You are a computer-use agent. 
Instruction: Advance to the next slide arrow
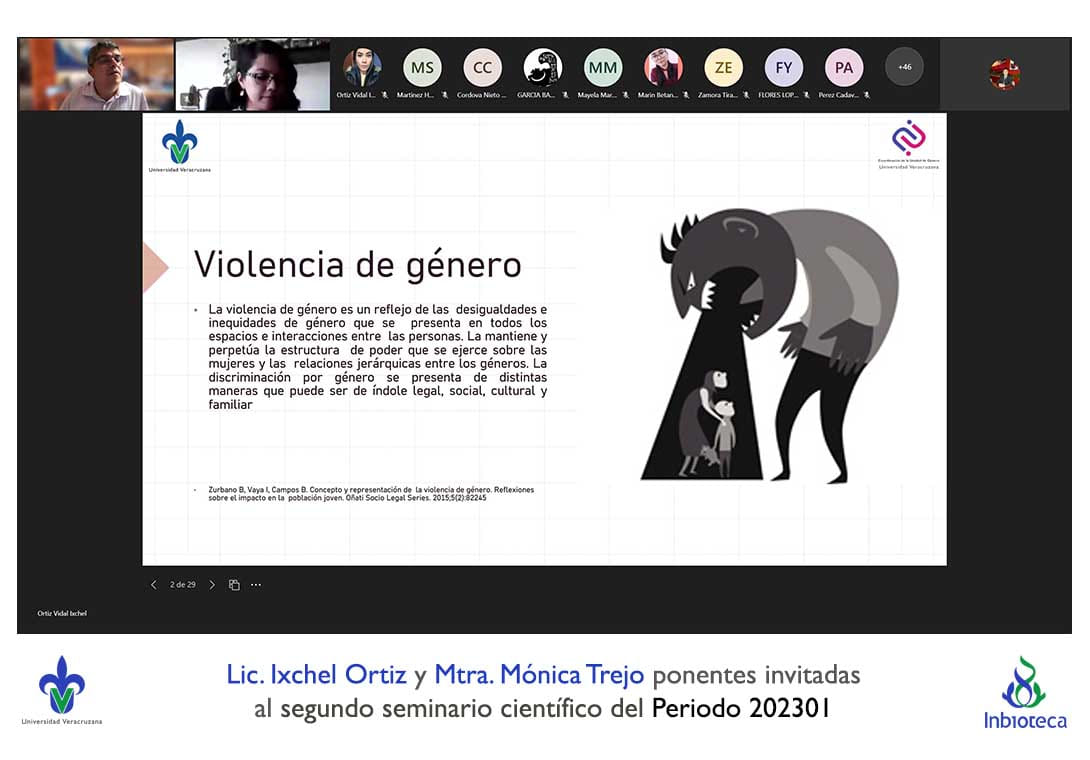pos(212,585)
